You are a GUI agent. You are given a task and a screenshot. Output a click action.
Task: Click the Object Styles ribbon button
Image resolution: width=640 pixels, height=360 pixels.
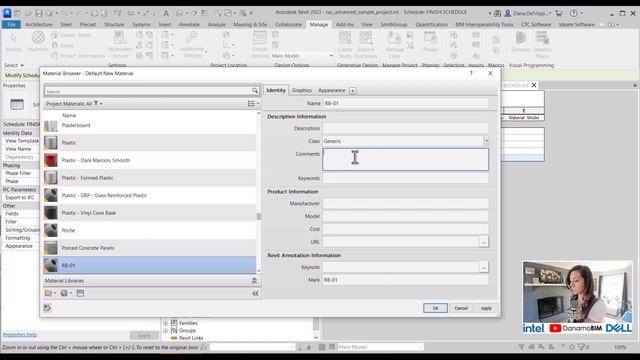(x=71, y=35)
